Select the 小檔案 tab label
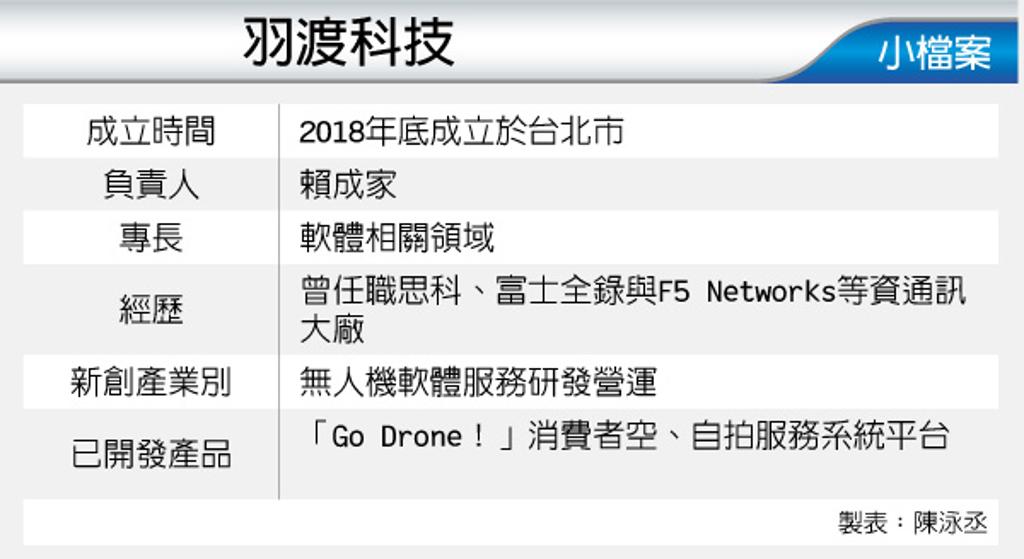The image size is (1024, 559). coord(934,52)
